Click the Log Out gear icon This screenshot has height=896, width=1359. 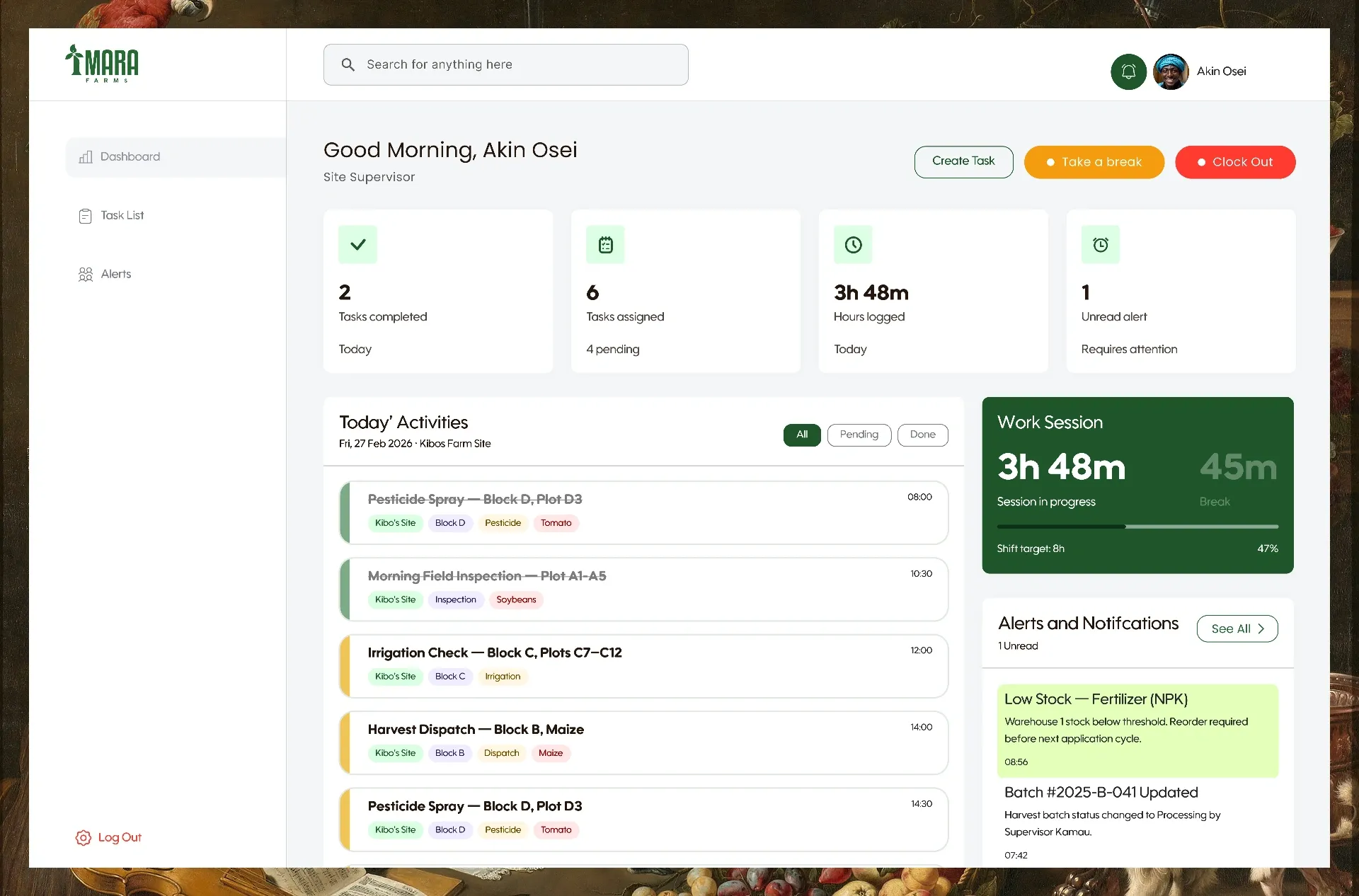pyautogui.click(x=83, y=838)
